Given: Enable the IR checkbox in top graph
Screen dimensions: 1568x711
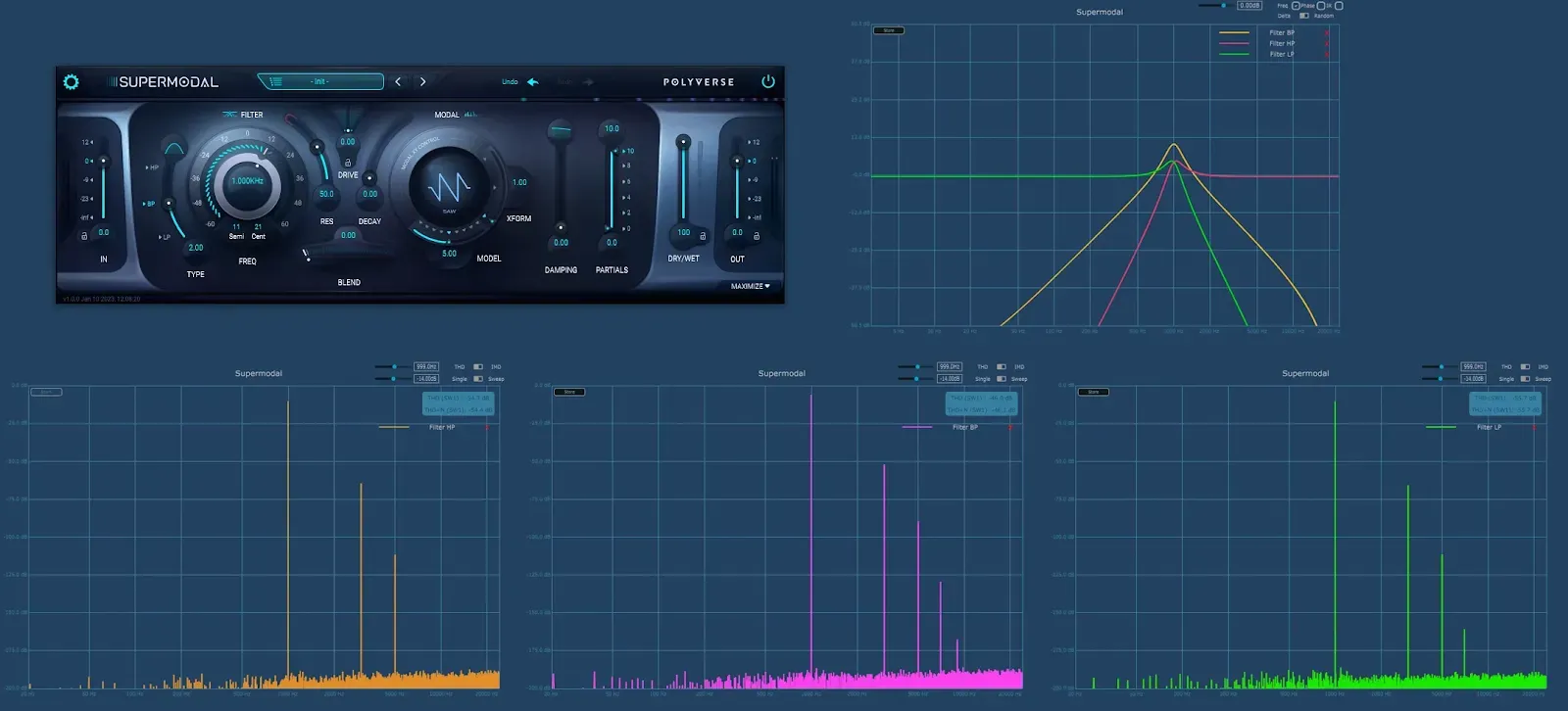Looking at the screenshot, I should coord(1339,6).
